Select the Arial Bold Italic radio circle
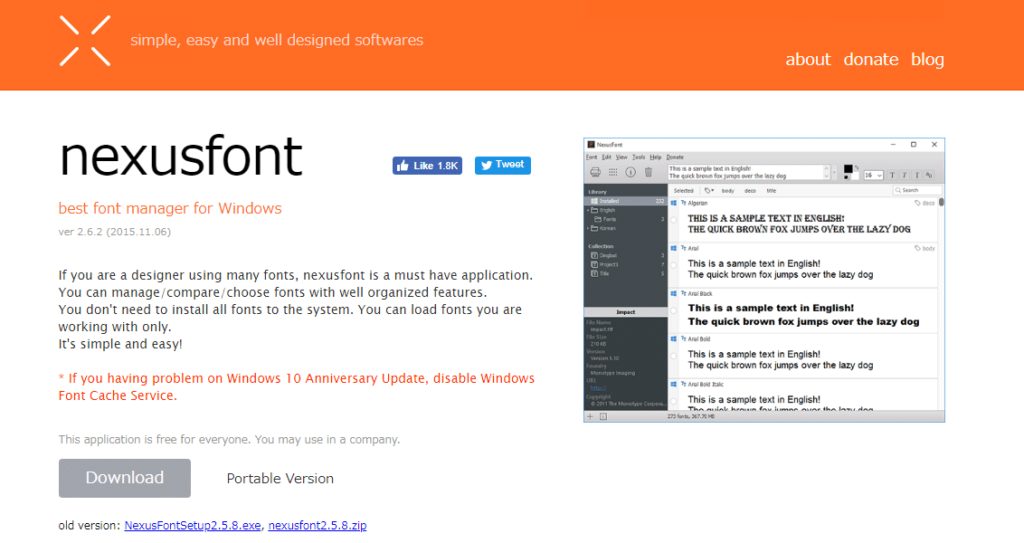The height and width of the screenshot is (543, 1024). click(x=674, y=401)
